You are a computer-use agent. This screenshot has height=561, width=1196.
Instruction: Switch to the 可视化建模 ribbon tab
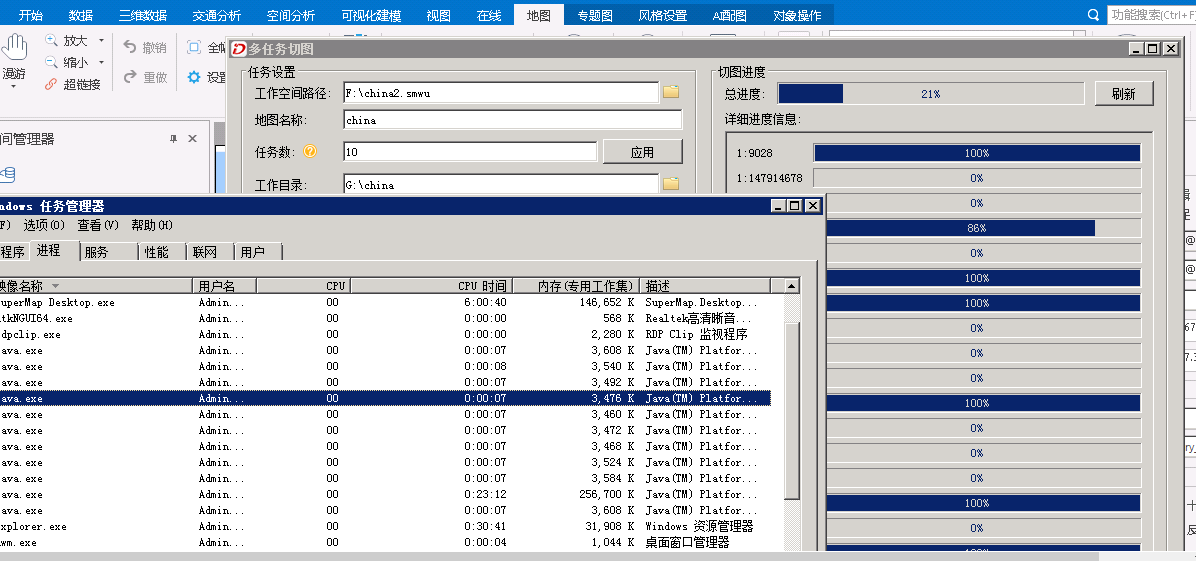[371, 15]
